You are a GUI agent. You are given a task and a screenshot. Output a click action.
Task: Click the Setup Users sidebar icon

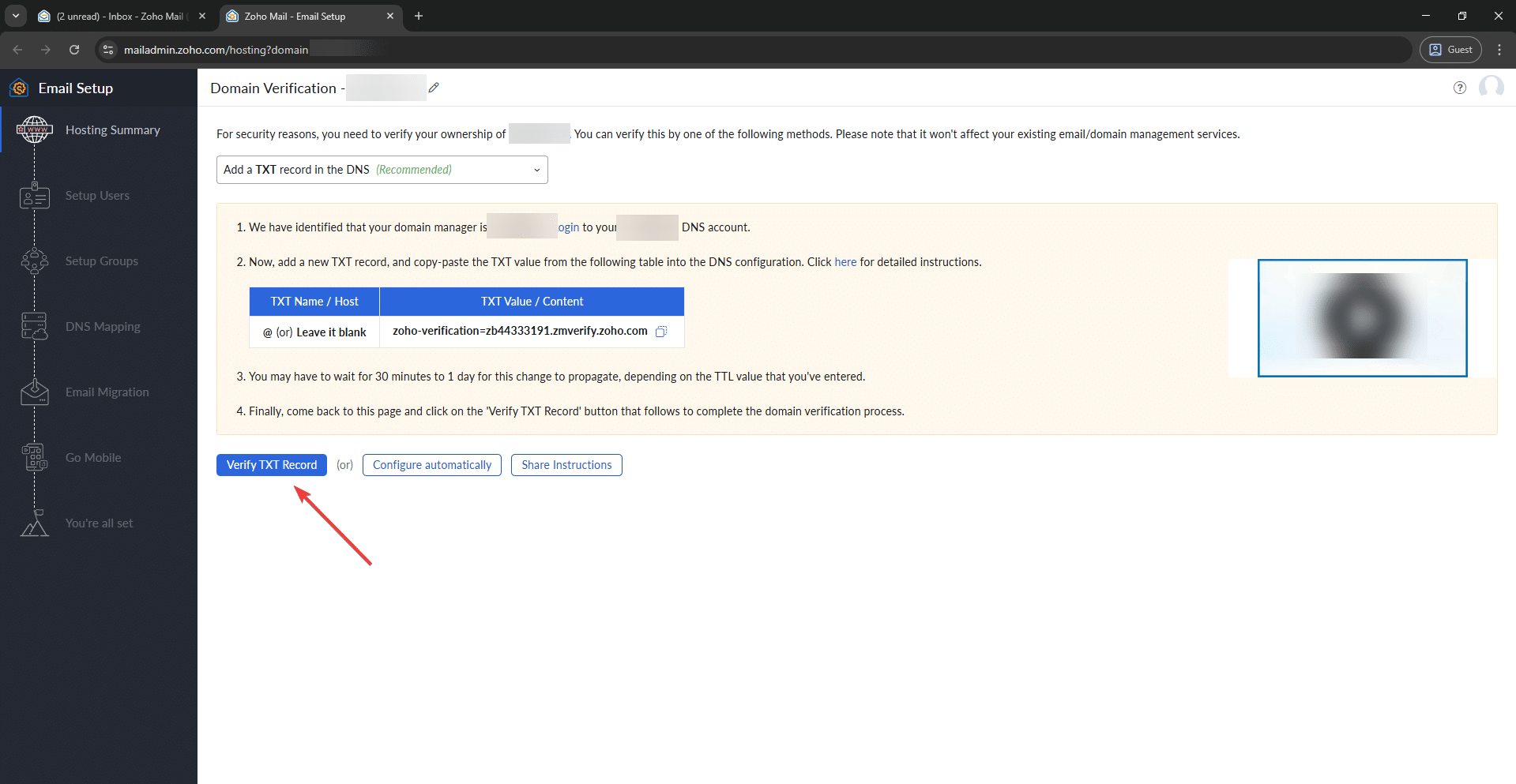(35, 196)
